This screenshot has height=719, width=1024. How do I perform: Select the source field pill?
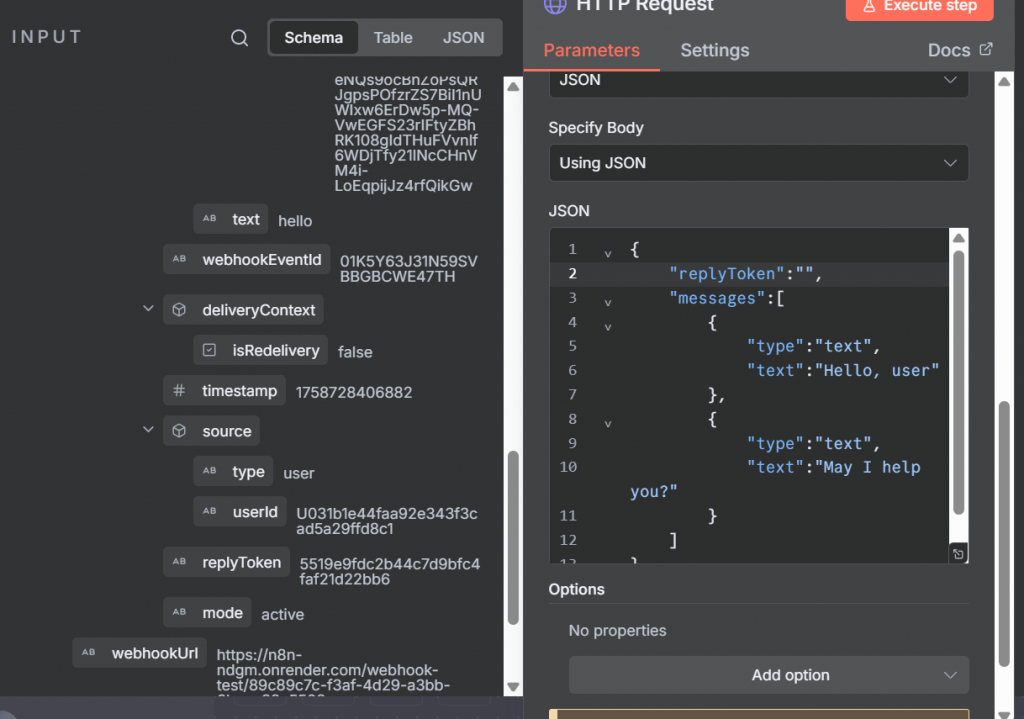click(212, 431)
